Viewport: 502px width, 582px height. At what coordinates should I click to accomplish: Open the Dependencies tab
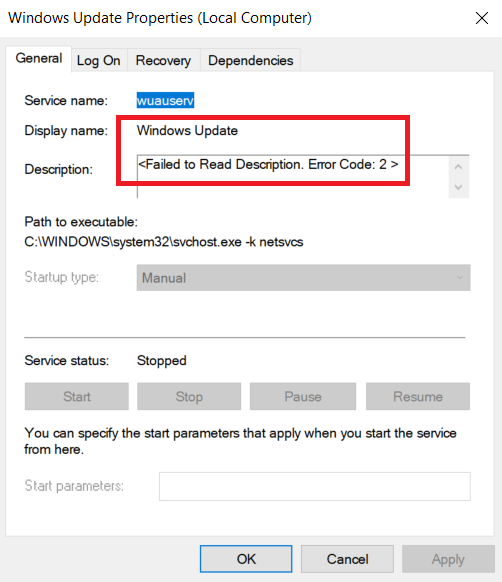point(251,60)
